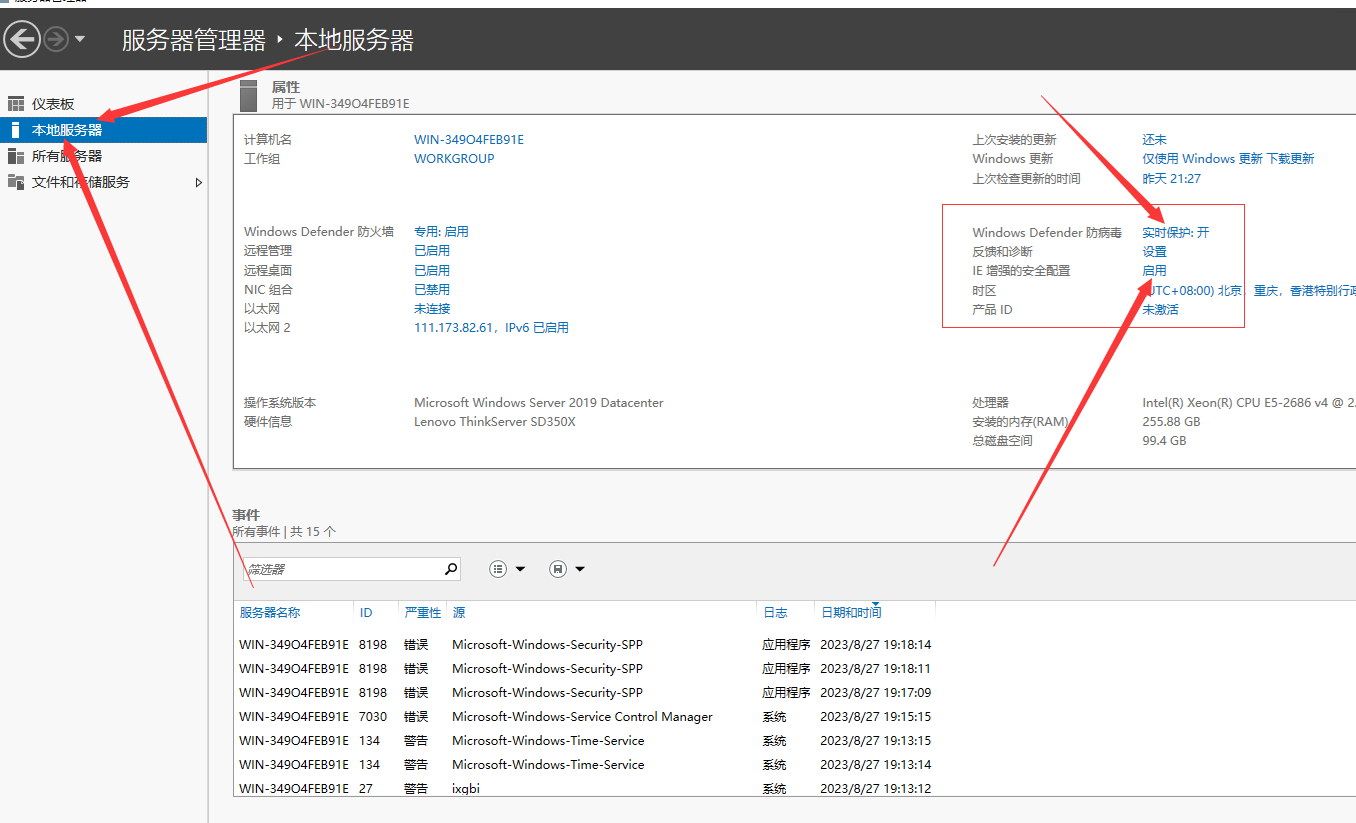Open the navigation history dropdown arrow
The width and height of the screenshot is (1356, 823).
pyautogui.click(x=80, y=39)
